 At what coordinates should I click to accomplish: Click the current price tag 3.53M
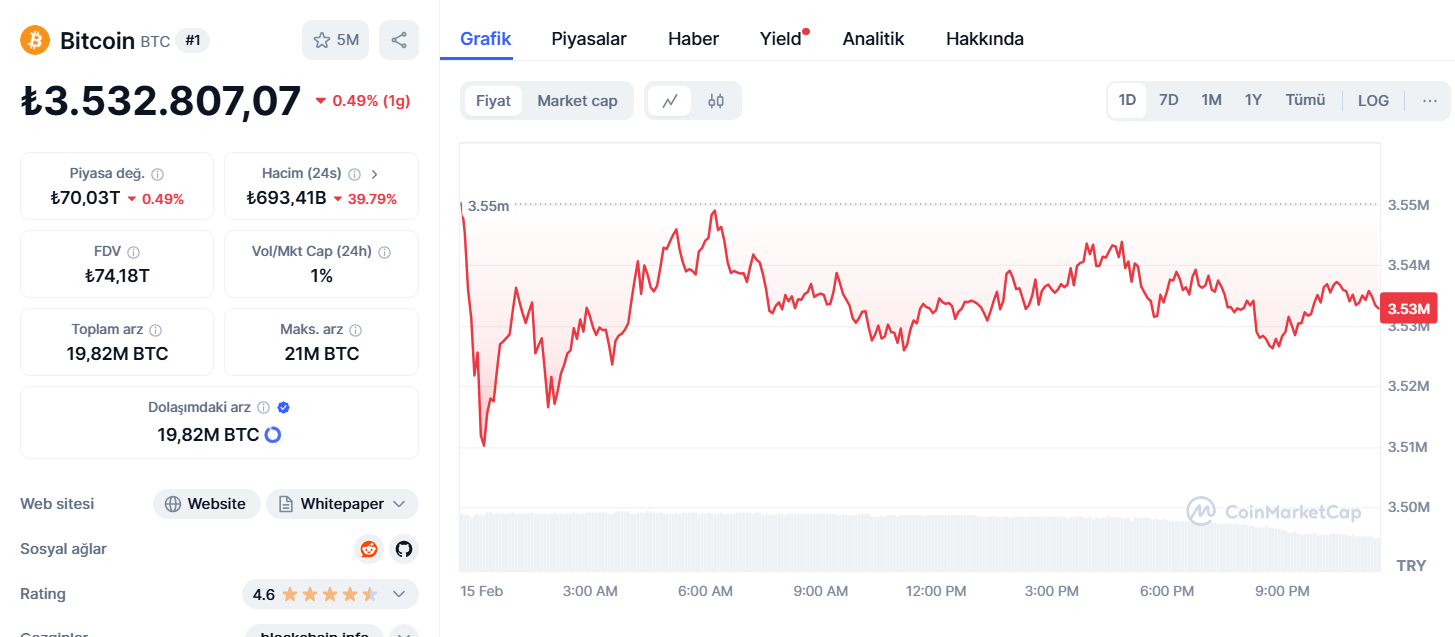(1408, 307)
